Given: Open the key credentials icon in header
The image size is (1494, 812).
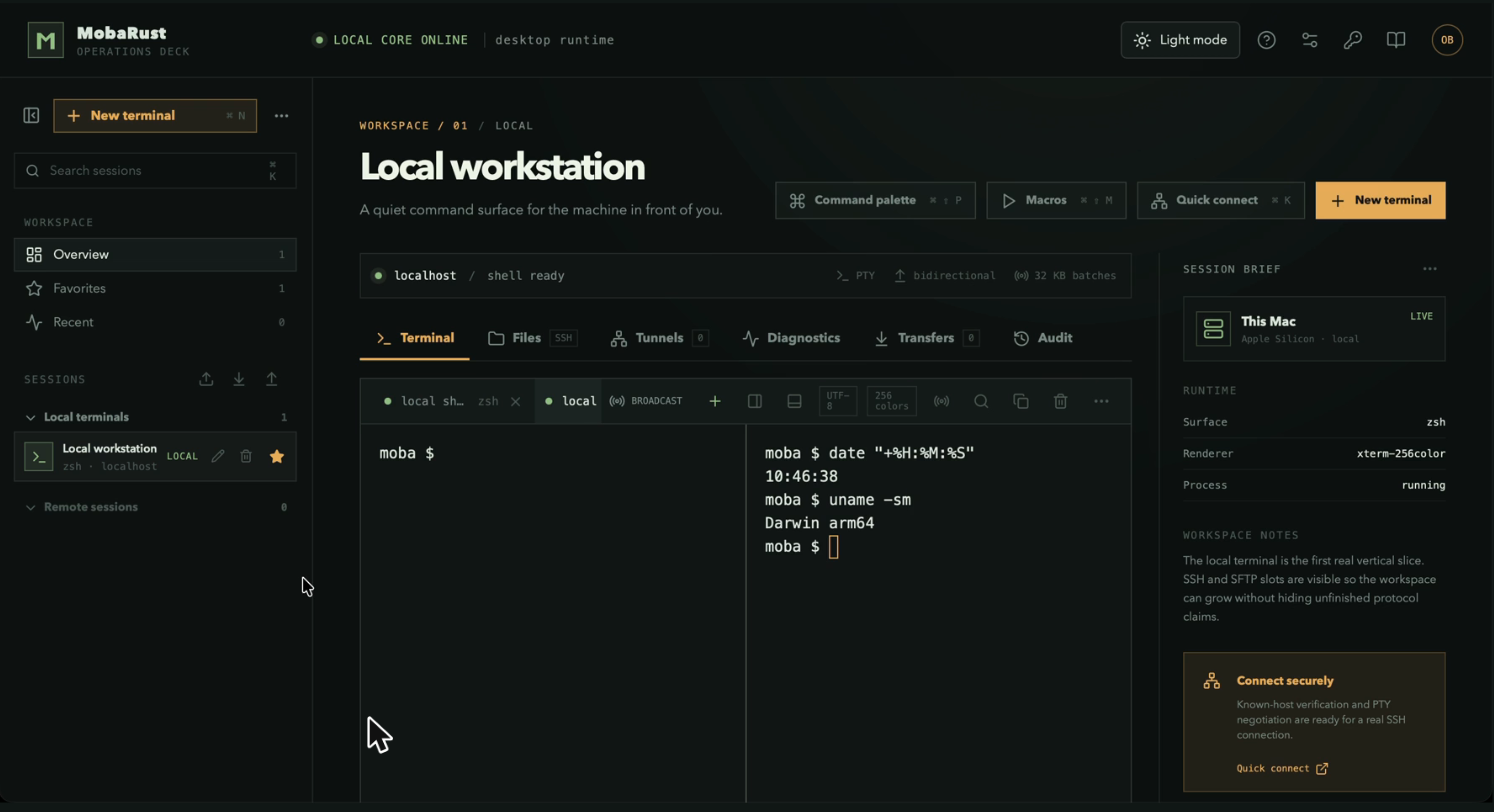Looking at the screenshot, I should pyautogui.click(x=1352, y=40).
